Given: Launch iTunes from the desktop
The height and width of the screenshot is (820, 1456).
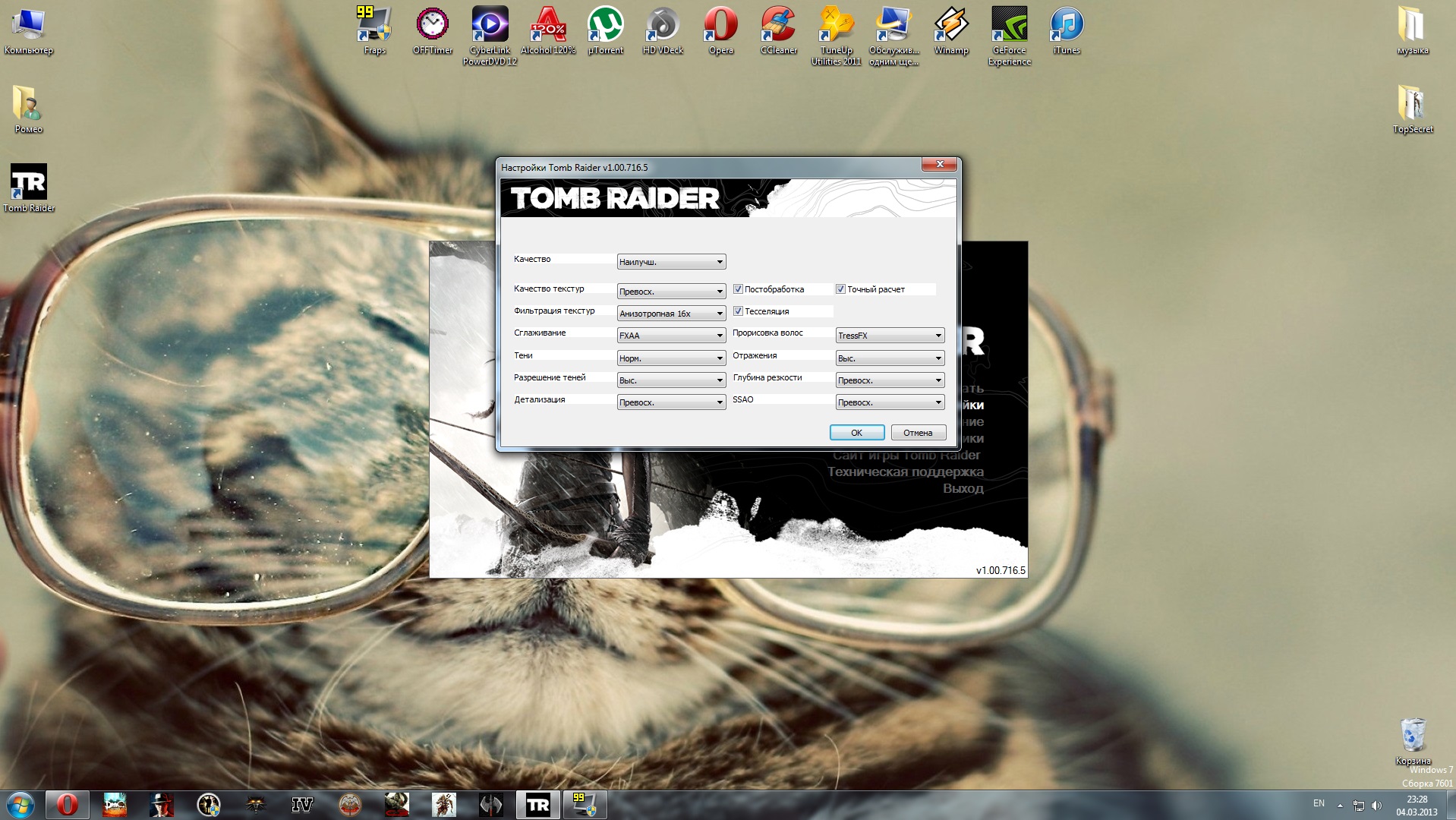Looking at the screenshot, I should (1067, 31).
